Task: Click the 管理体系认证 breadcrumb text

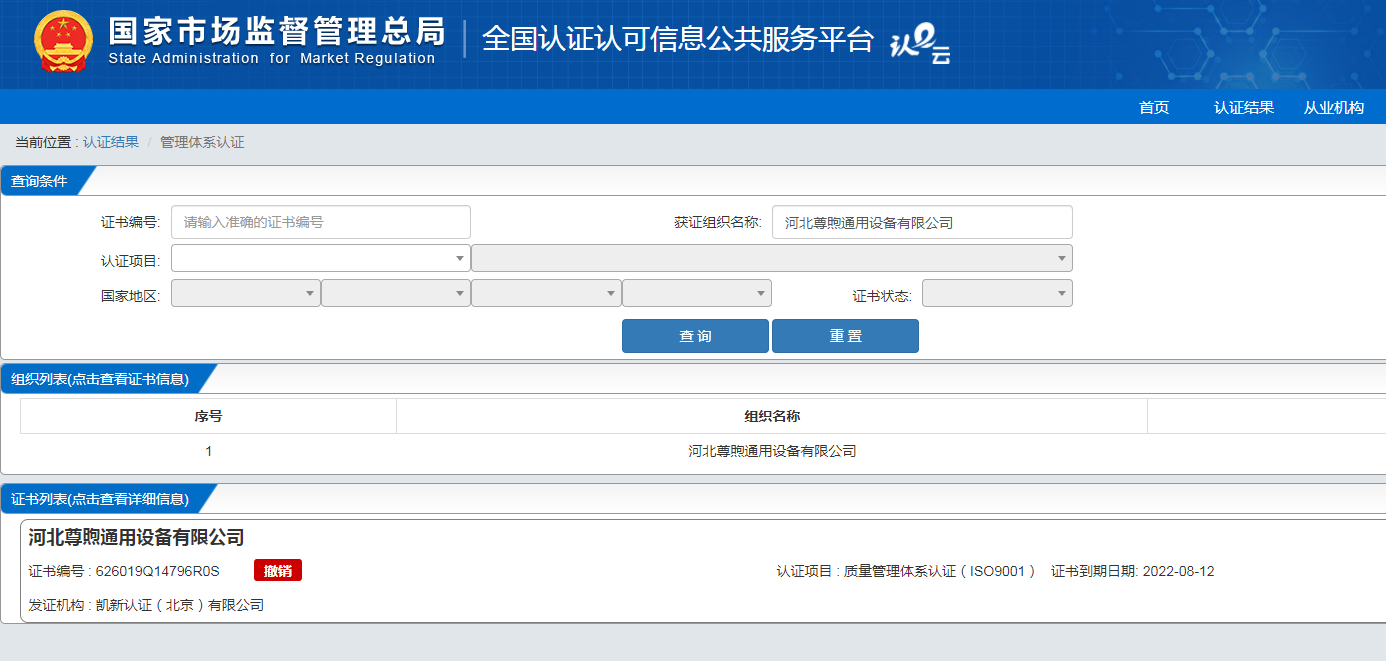Action: click(x=202, y=142)
